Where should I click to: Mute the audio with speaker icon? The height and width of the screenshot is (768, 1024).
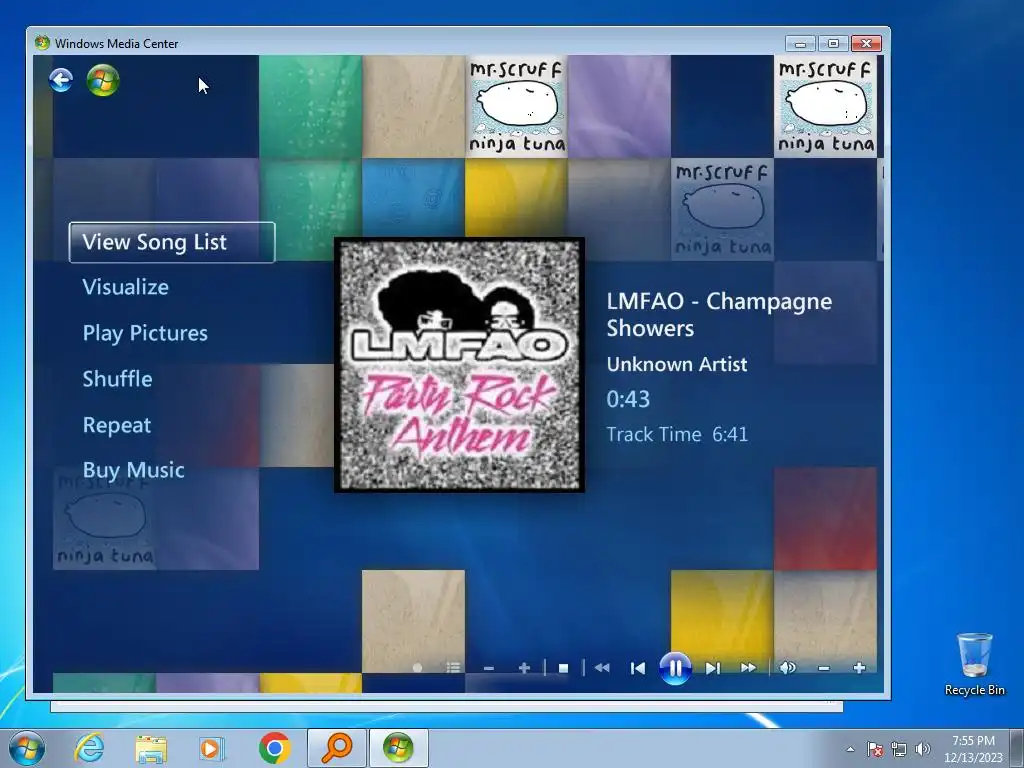788,667
